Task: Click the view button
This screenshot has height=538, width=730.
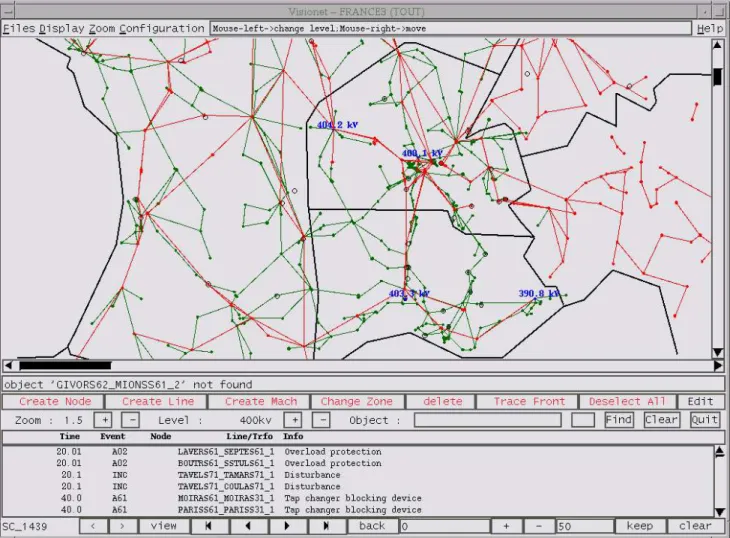Action: (164, 526)
